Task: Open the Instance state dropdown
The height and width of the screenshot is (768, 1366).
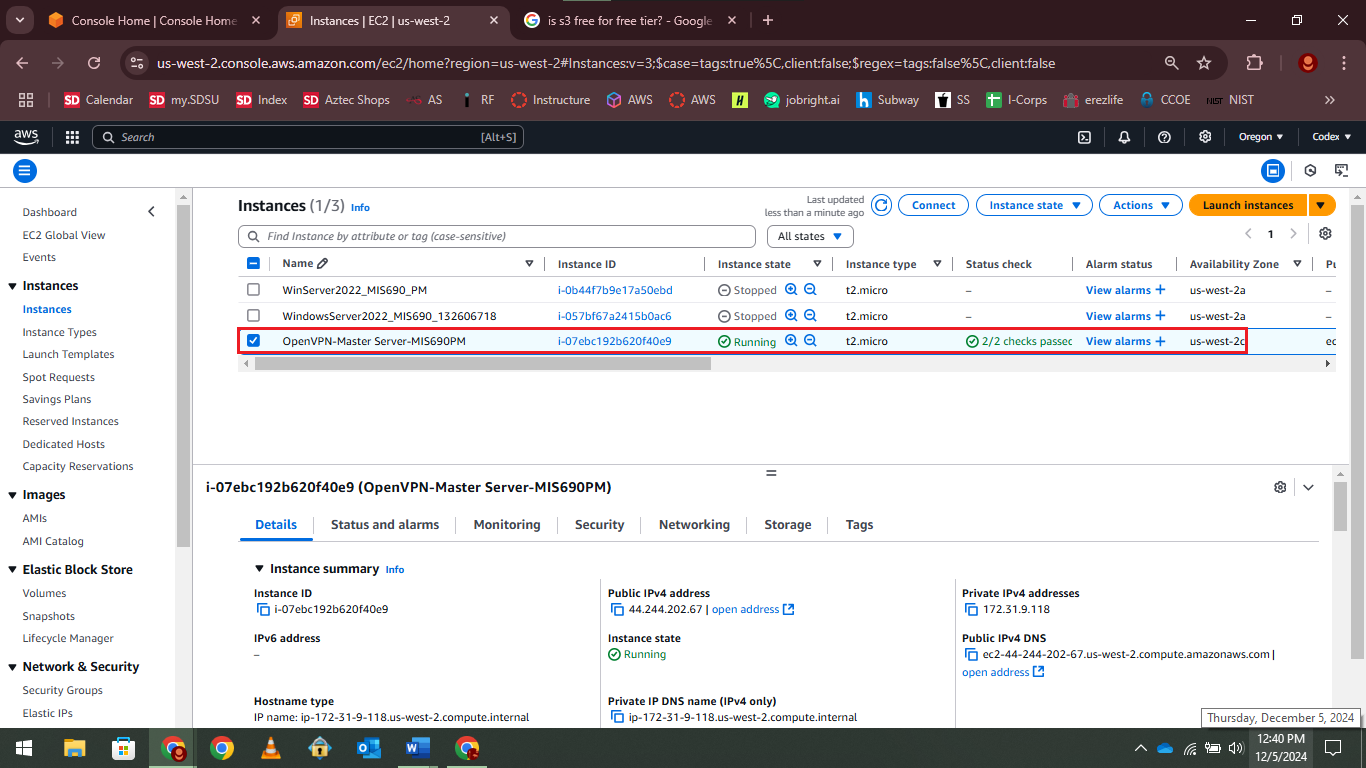Action: [x=1034, y=205]
